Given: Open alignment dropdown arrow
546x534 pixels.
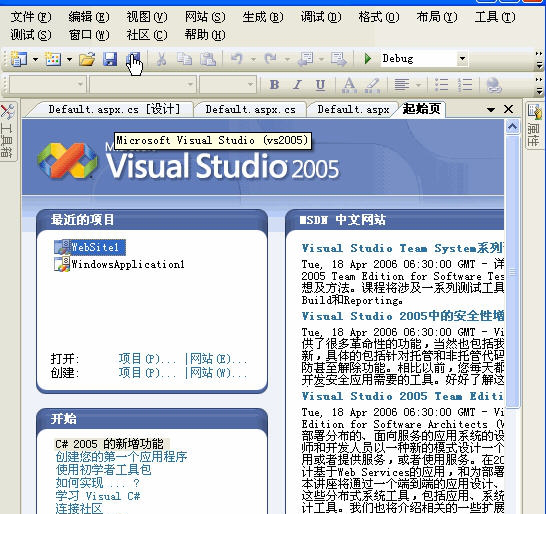Looking at the screenshot, I should click(x=418, y=85).
